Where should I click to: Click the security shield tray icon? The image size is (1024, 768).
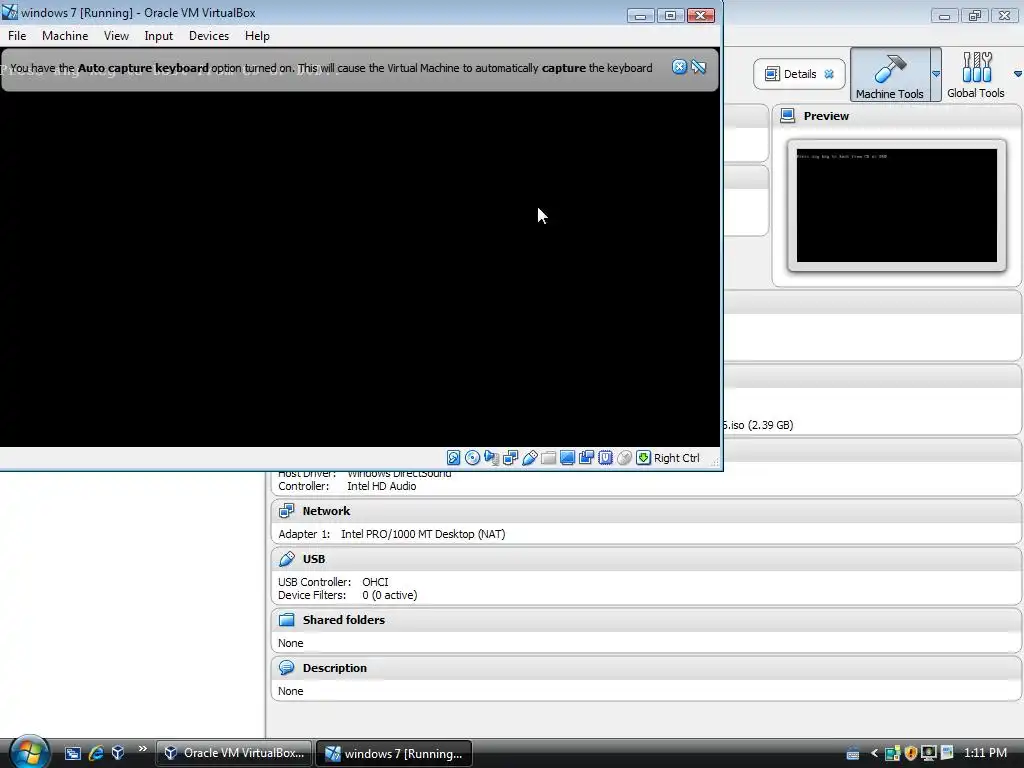pos(910,753)
